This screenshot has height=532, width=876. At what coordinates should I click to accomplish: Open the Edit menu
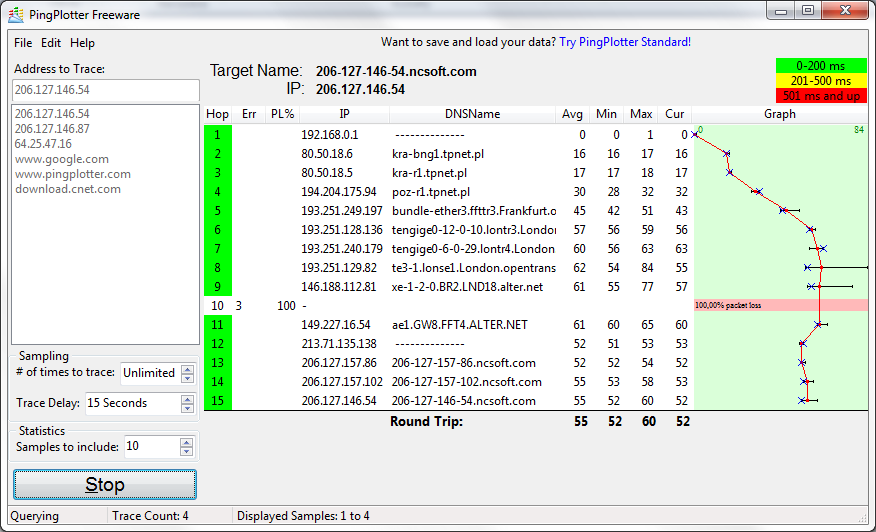[x=51, y=43]
